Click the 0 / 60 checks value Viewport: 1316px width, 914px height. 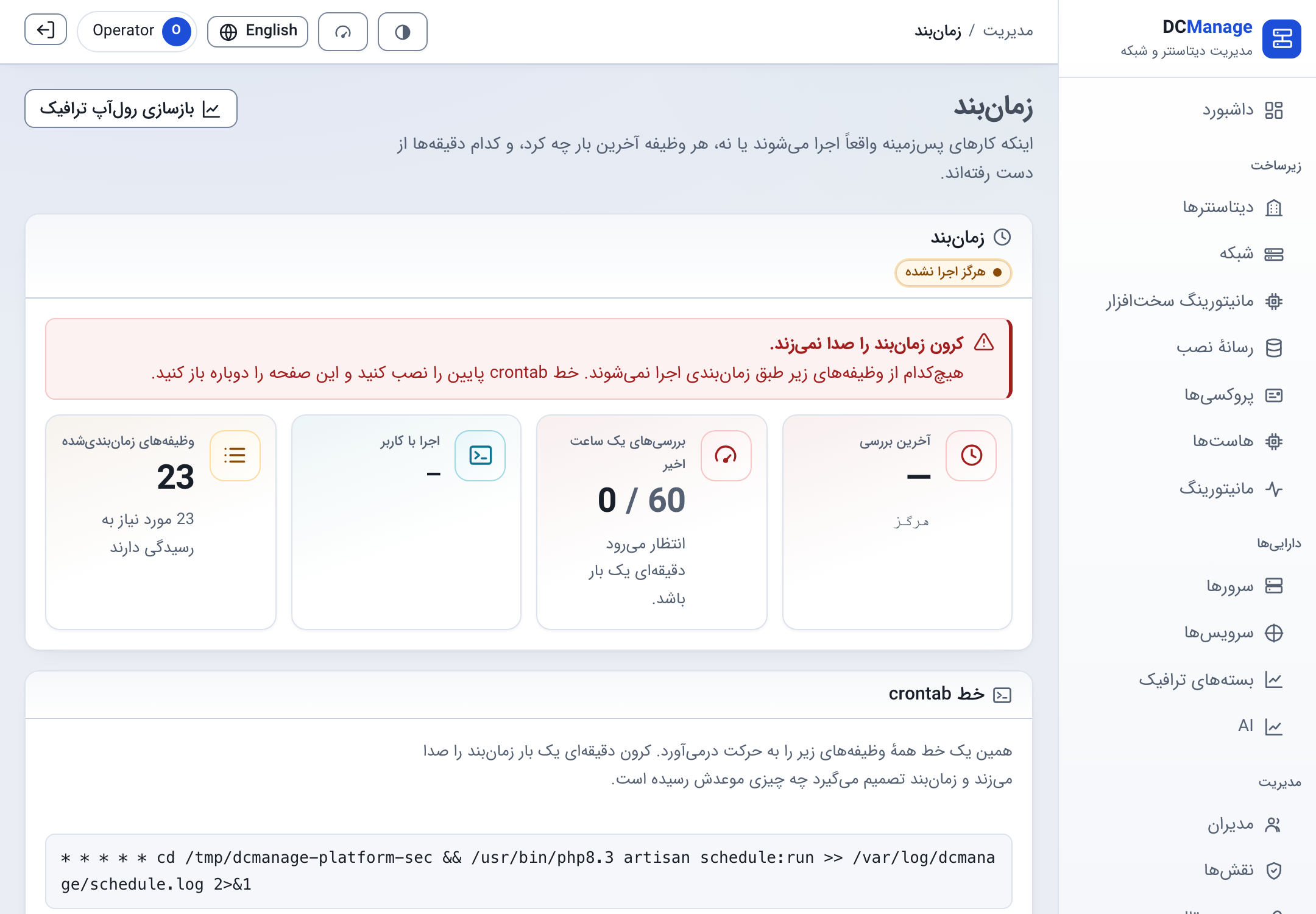pyautogui.click(x=642, y=500)
